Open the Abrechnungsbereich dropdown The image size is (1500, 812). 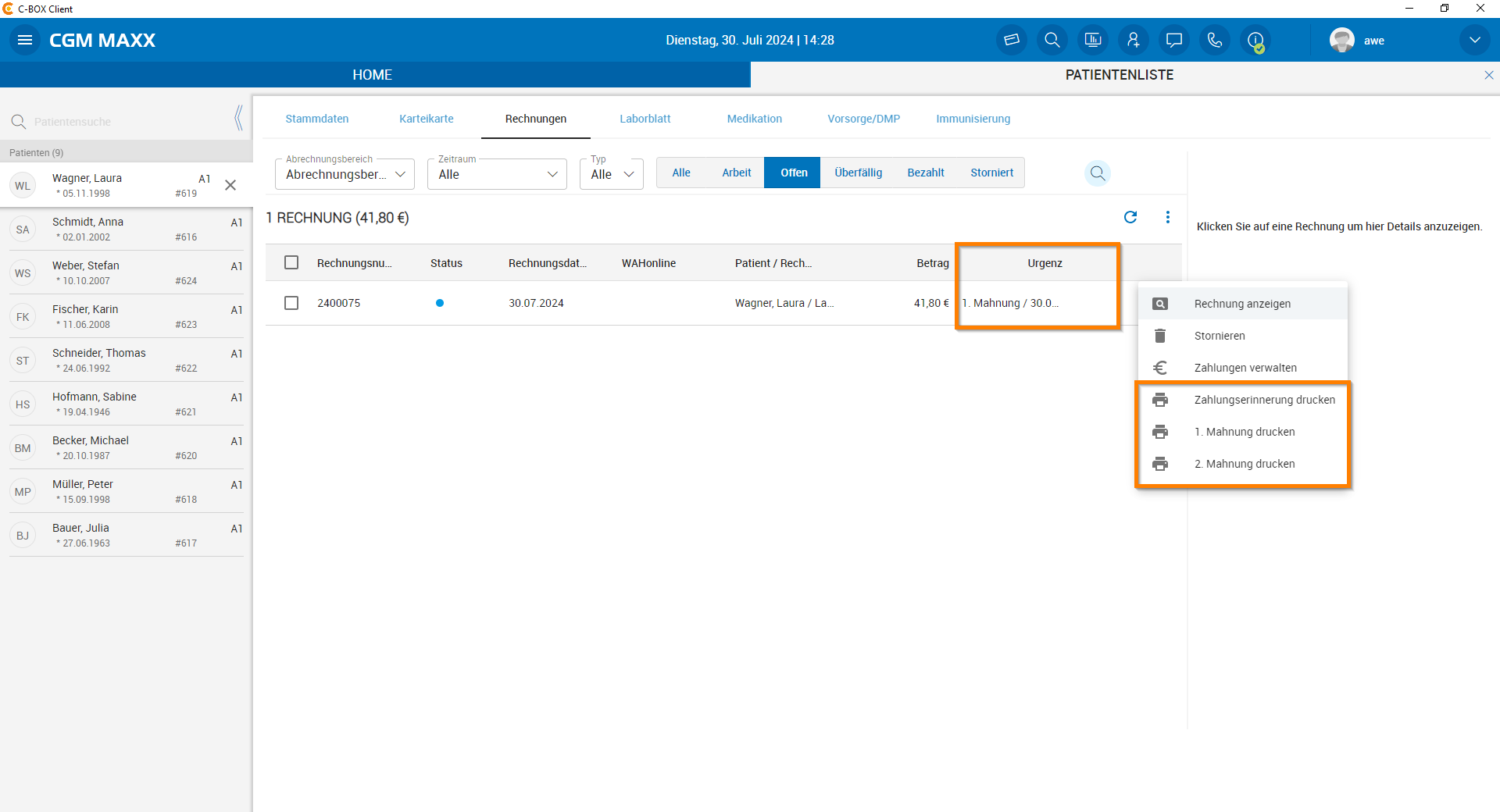point(345,174)
